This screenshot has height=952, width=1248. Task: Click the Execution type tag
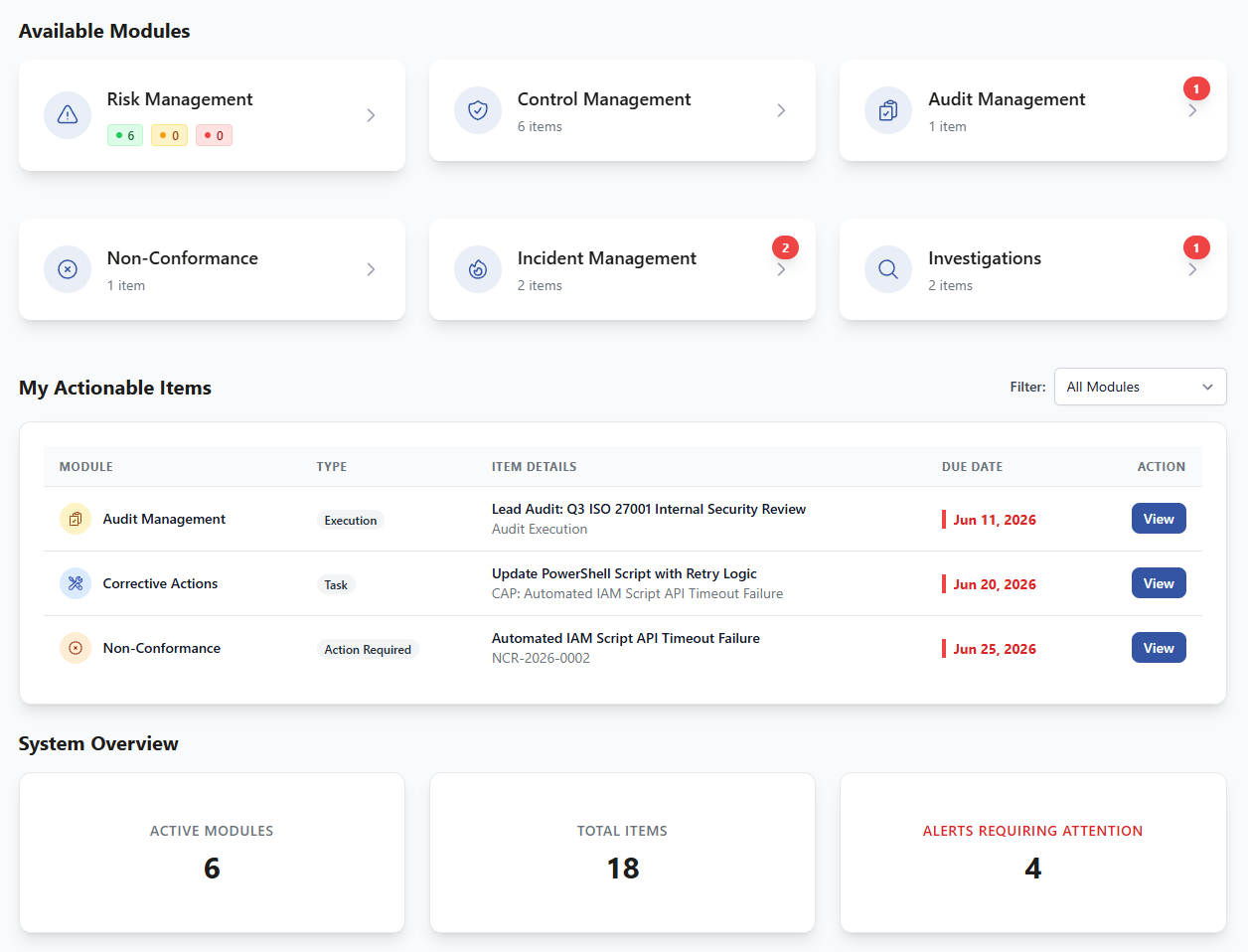[351, 520]
